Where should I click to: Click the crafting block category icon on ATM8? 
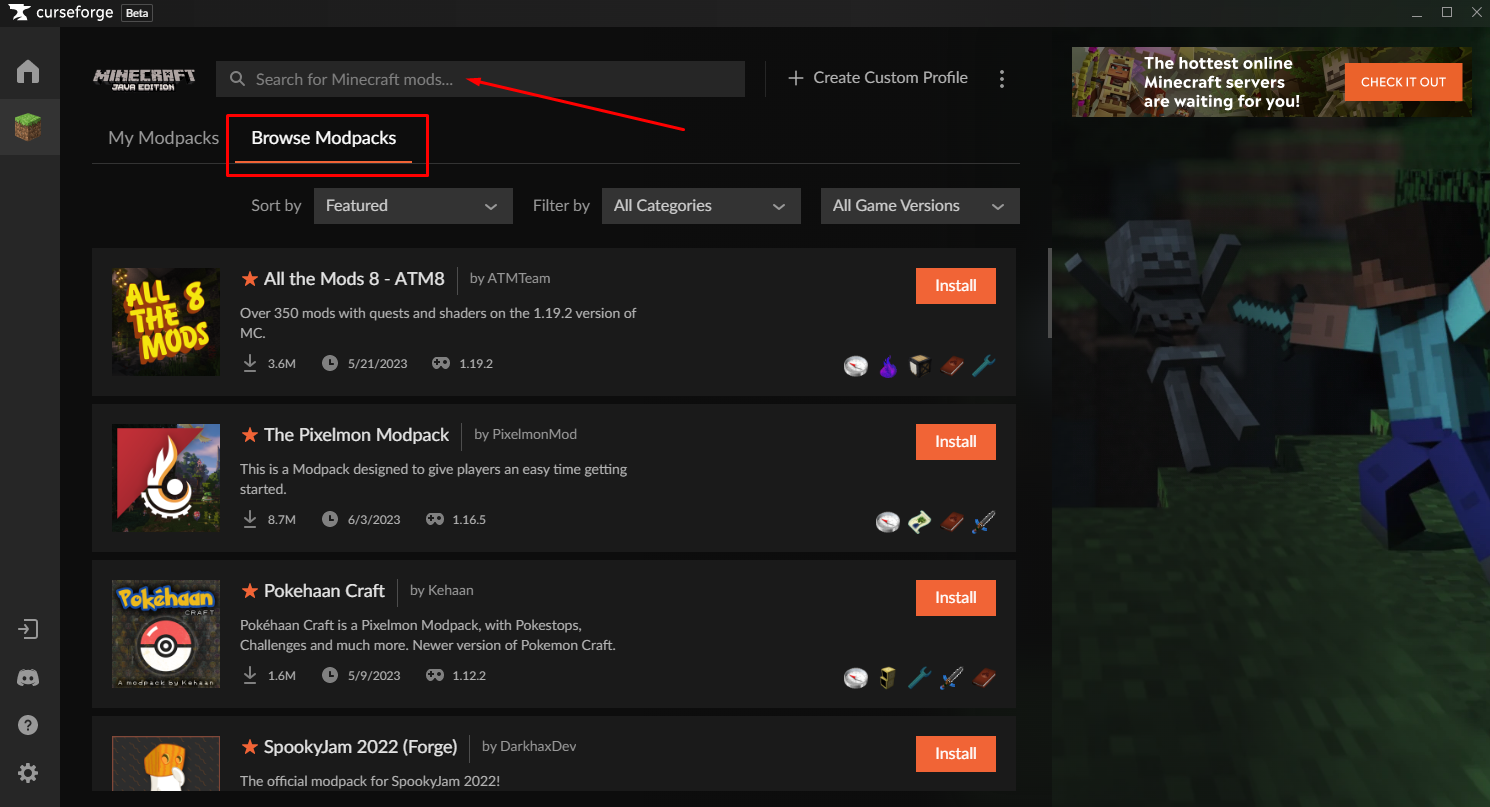[x=920, y=366]
